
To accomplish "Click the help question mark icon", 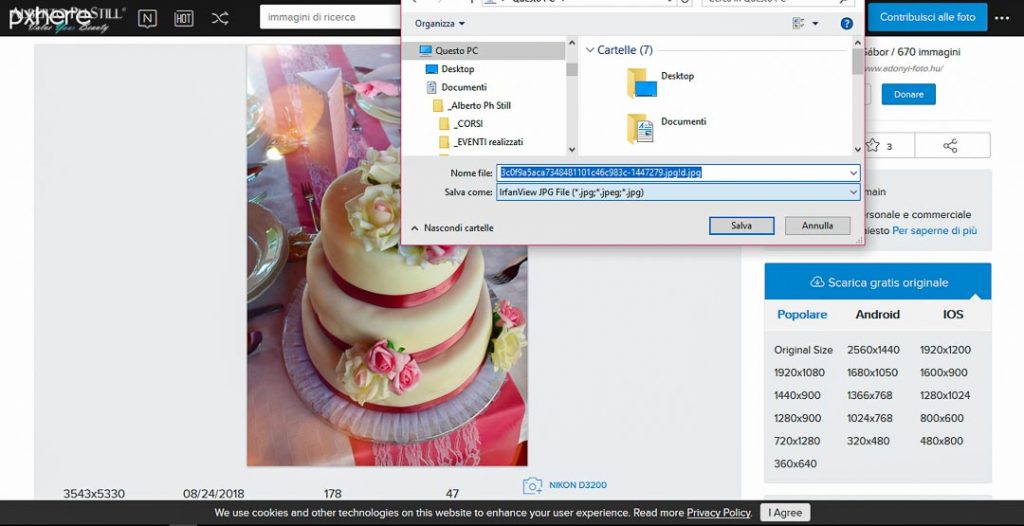I will click(846, 24).
